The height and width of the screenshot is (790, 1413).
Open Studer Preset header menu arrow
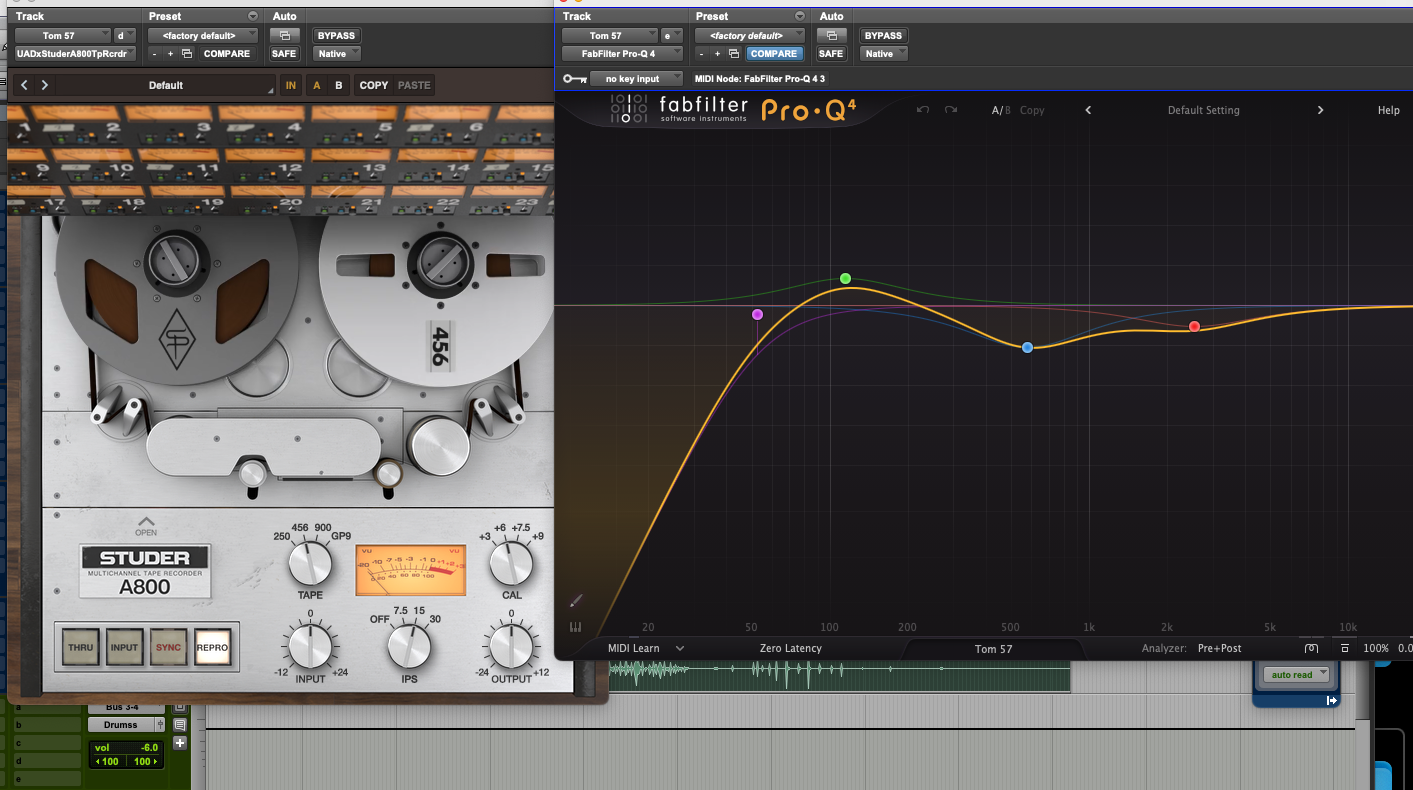252,17
